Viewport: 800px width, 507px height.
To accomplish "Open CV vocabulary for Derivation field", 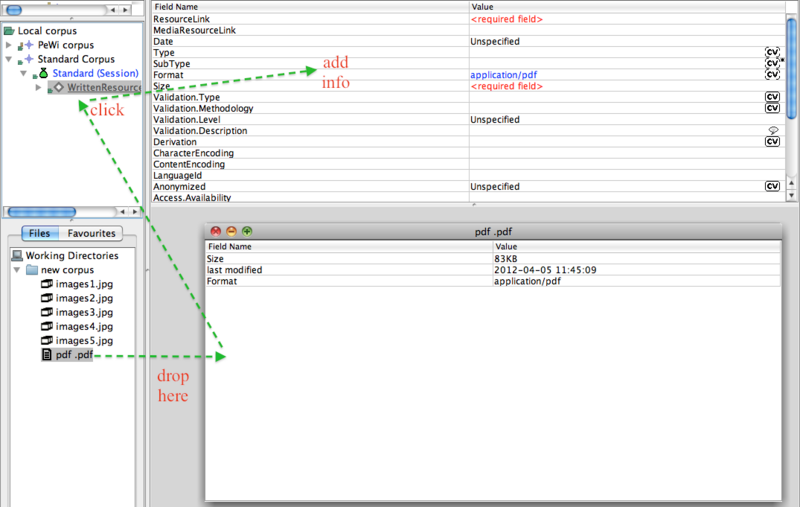I will [x=772, y=142].
